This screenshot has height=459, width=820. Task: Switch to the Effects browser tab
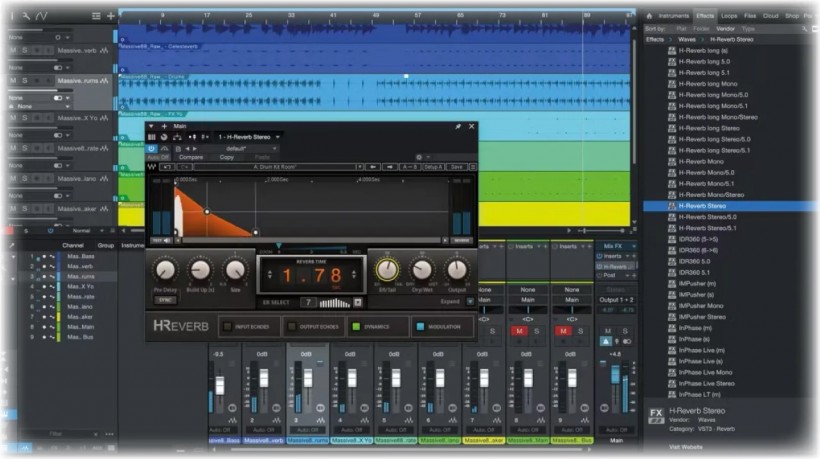(704, 16)
